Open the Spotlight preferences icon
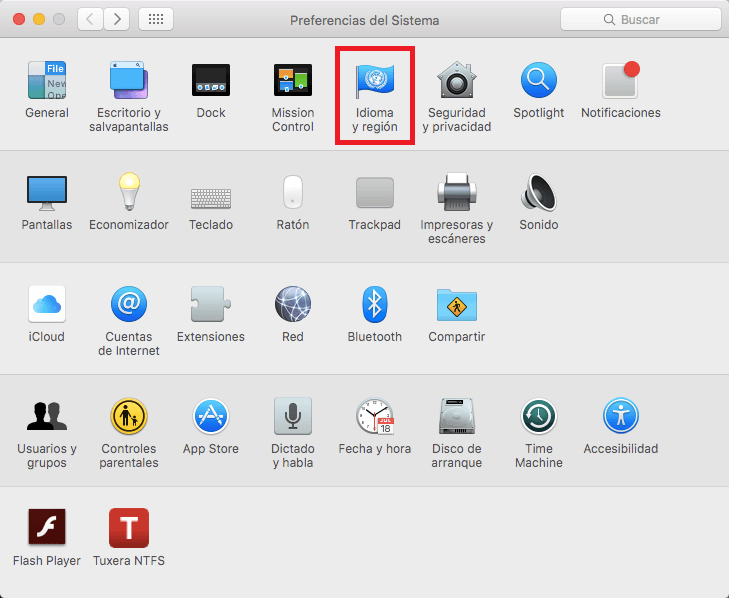Image resolution: width=729 pixels, height=598 pixels. pos(538,80)
